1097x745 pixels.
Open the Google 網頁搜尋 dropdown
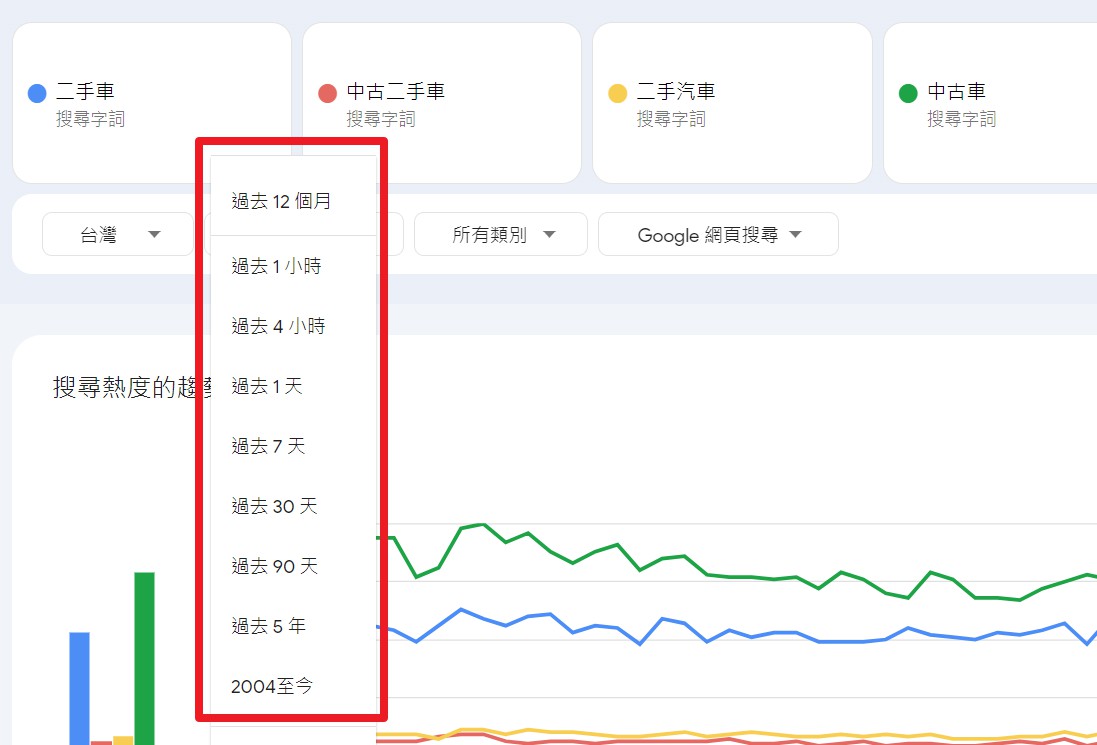718,234
